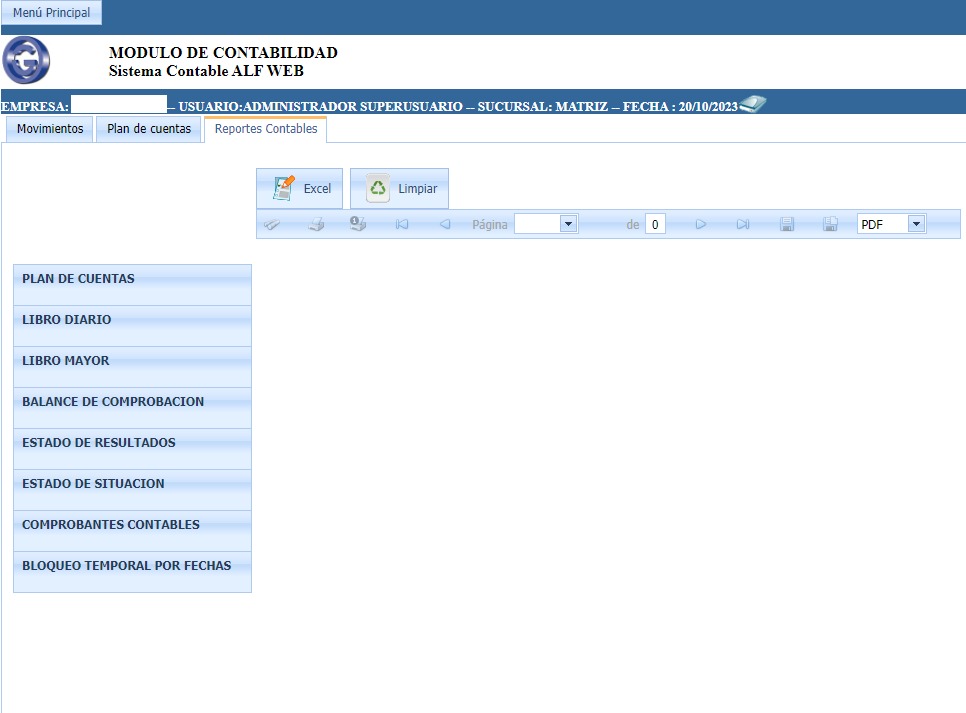Click the eraser icon in report toolbar
Image resolution: width=966 pixels, height=713 pixels.
point(272,225)
